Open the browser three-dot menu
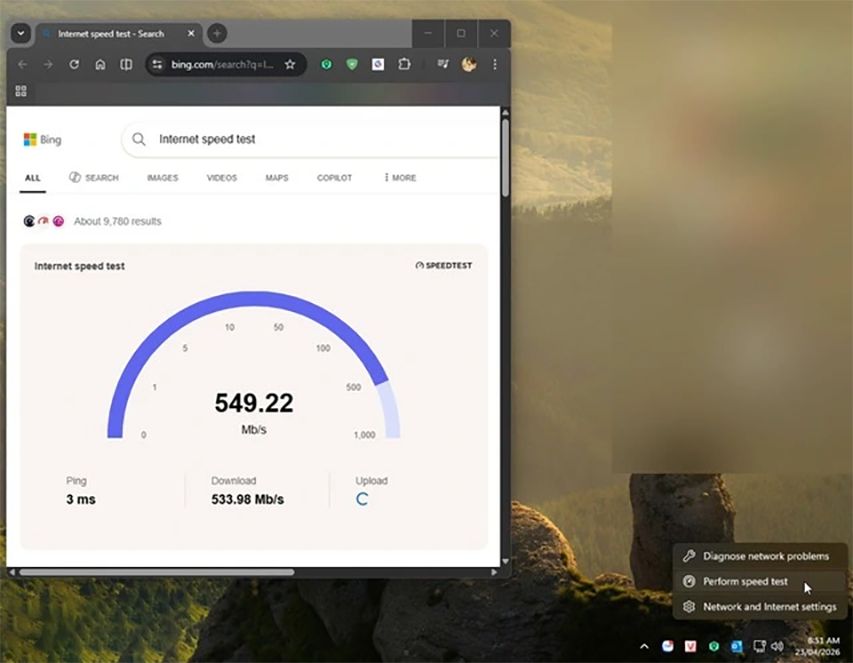Image resolution: width=853 pixels, height=663 pixels. click(x=495, y=64)
